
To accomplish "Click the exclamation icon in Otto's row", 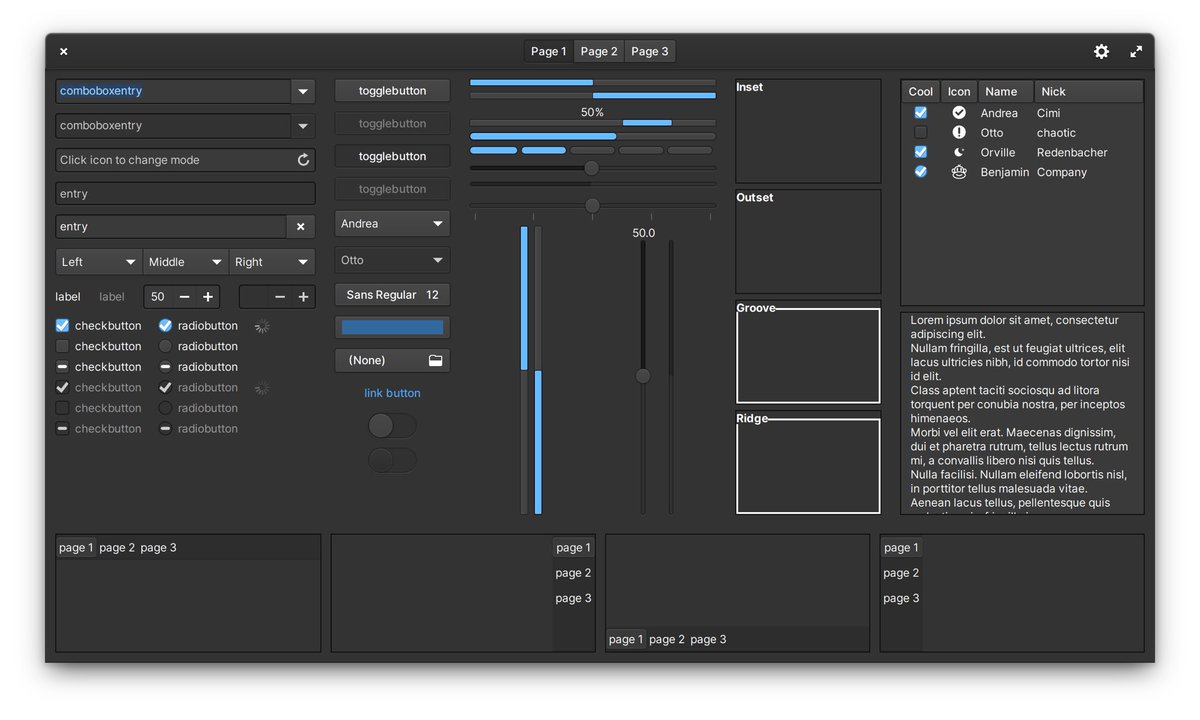I will (959, 132).
